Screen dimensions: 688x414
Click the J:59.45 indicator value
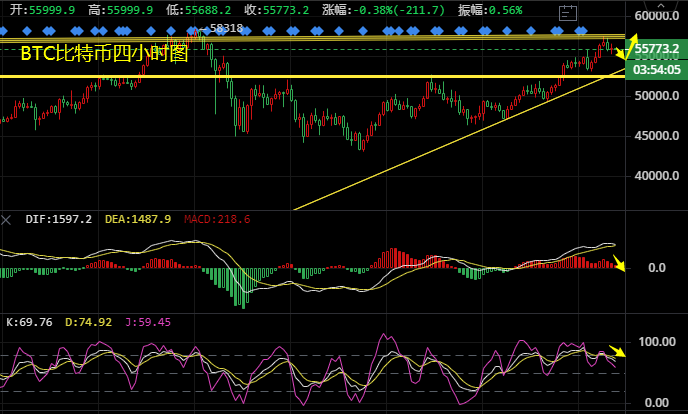click(148, 322)
